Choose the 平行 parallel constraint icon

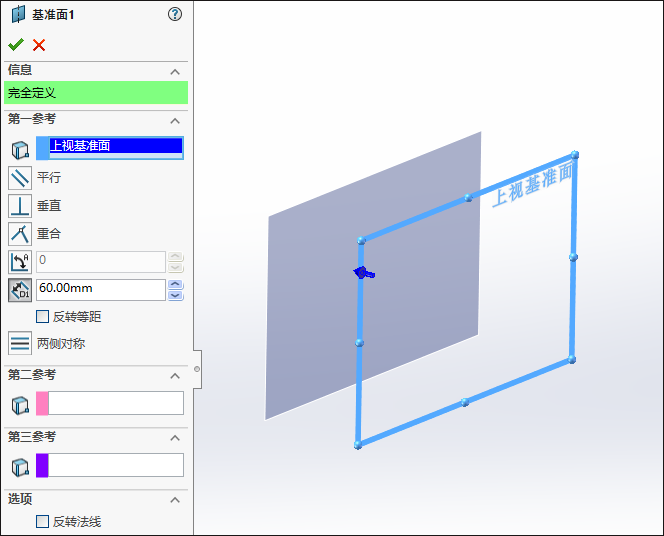point(20,178)
